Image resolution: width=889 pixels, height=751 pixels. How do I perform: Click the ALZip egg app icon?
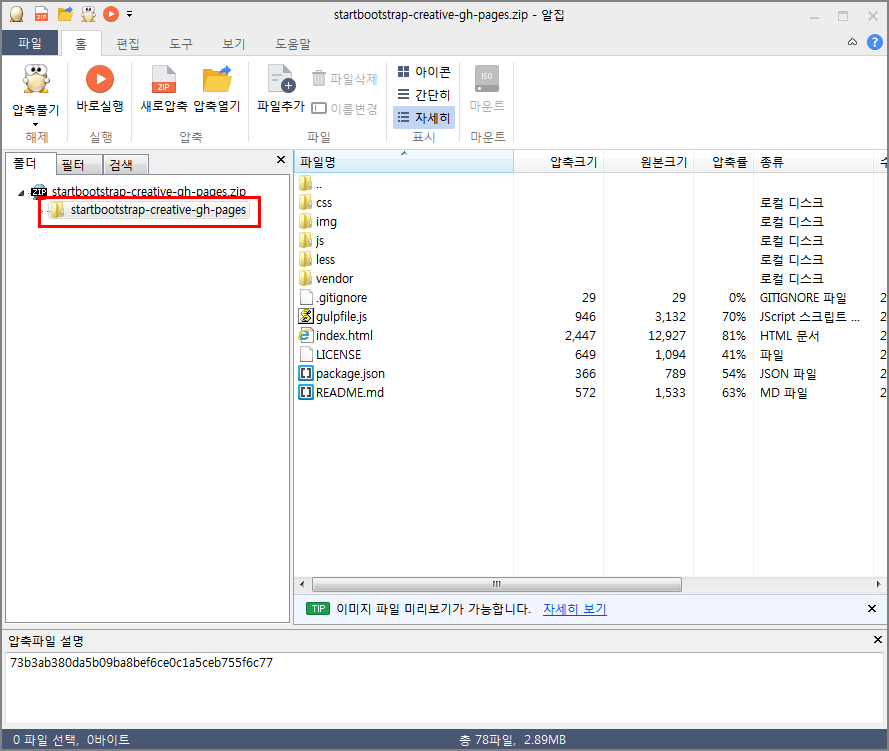coord(17,14)
